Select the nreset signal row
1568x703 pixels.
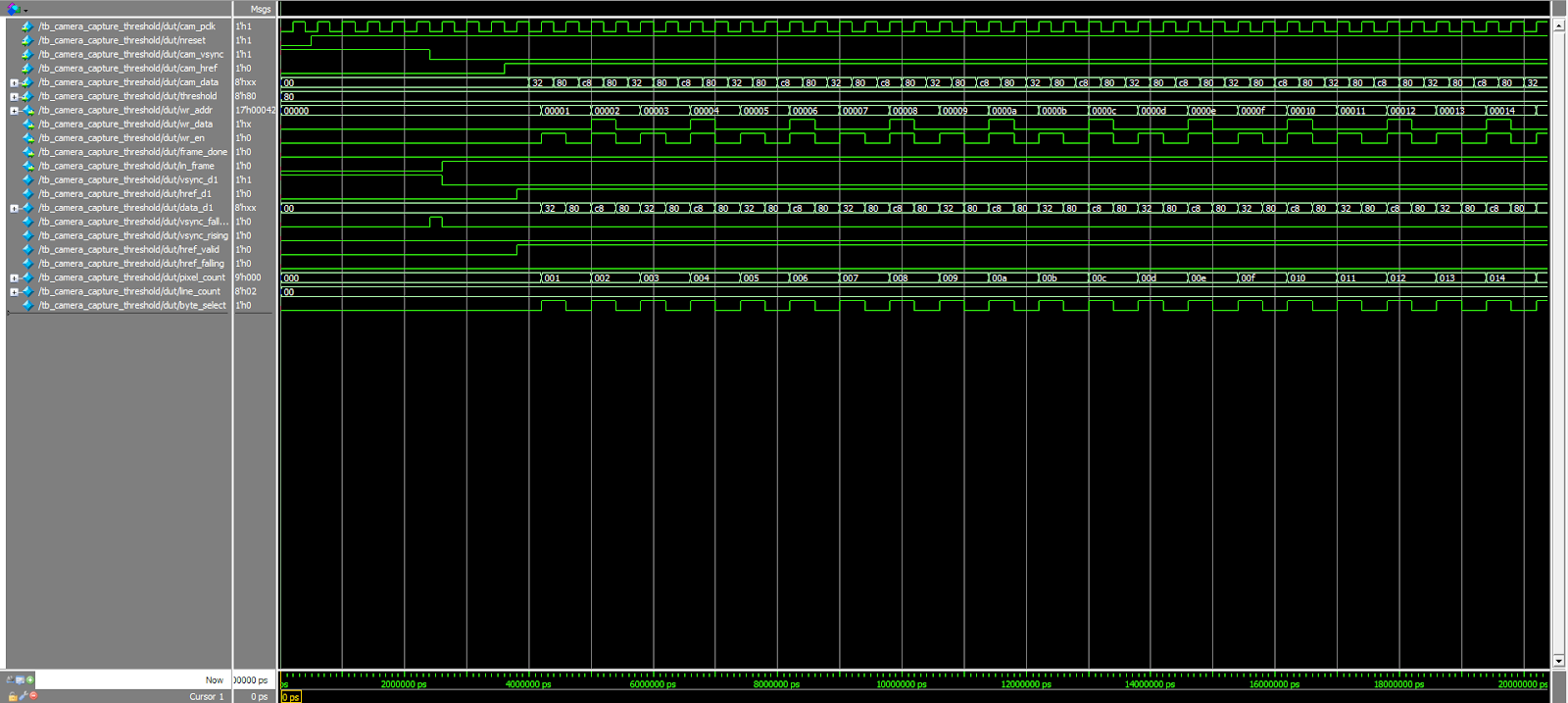coord(122,40)
